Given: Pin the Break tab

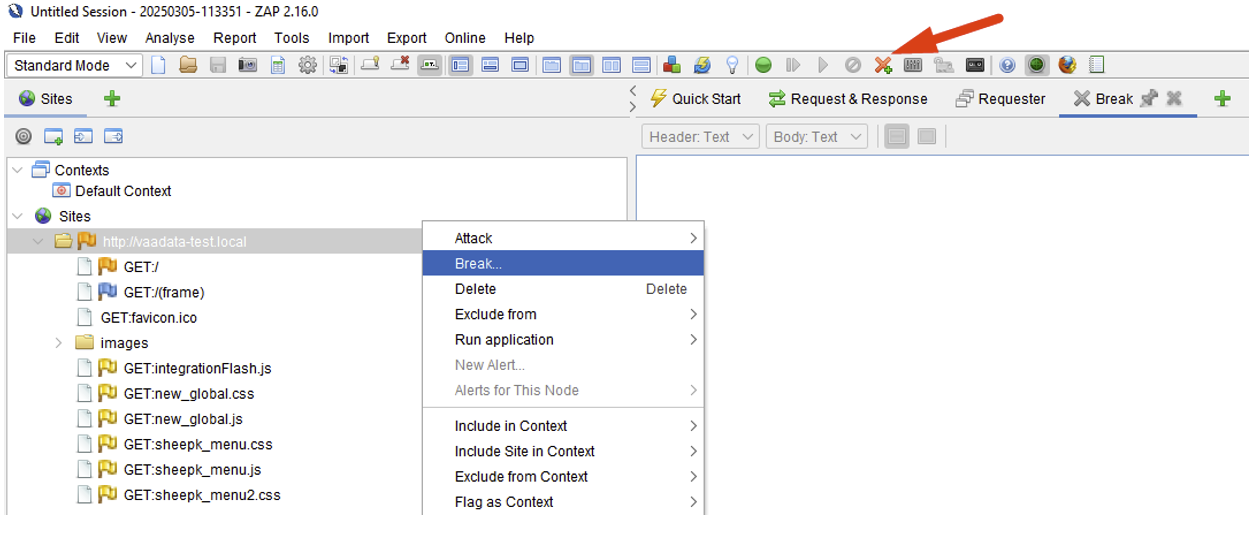Looking at the screenshot, I should 1150,98.
